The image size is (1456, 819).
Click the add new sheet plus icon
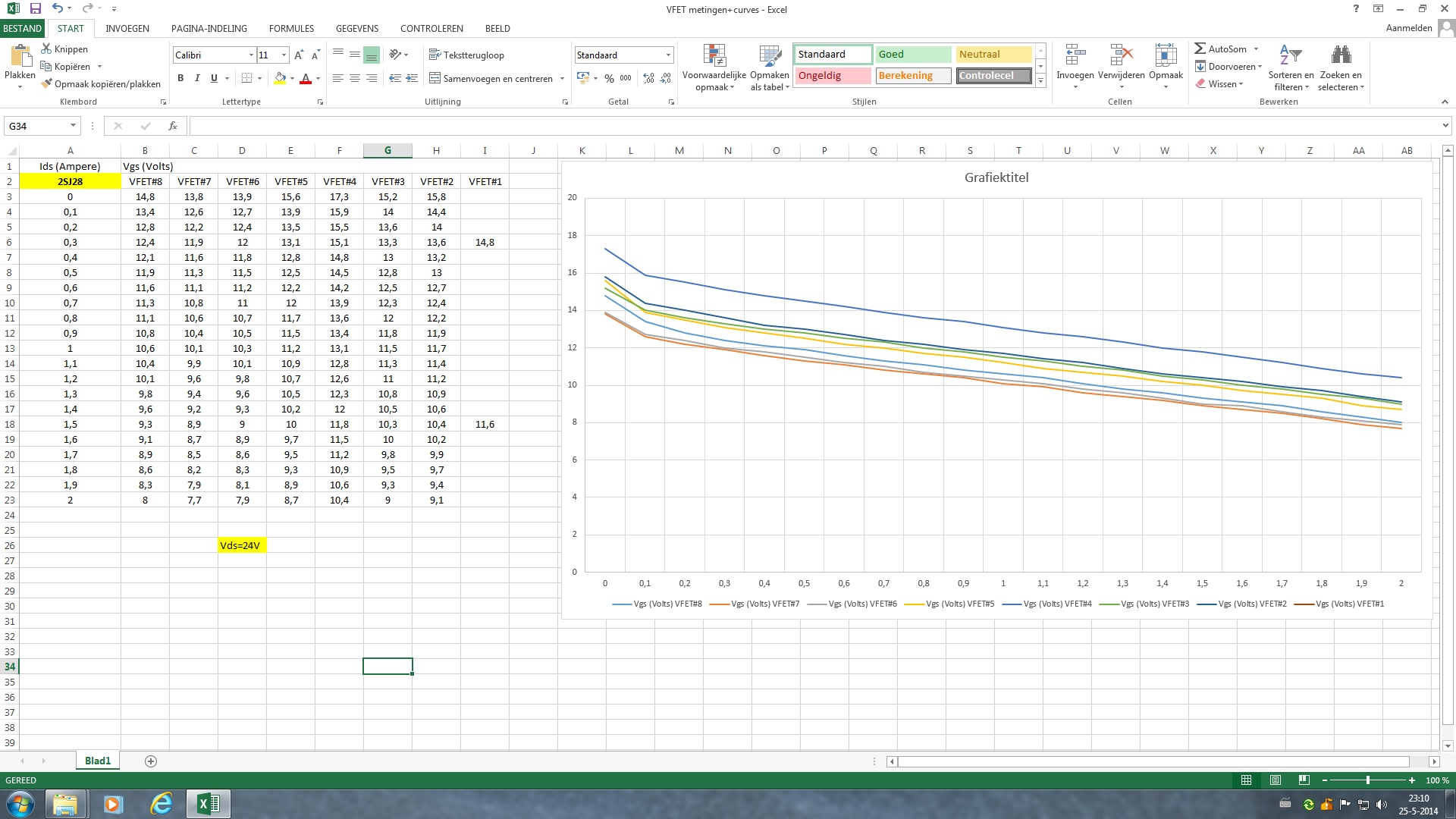pyautogui.click(x=151, y=761)
